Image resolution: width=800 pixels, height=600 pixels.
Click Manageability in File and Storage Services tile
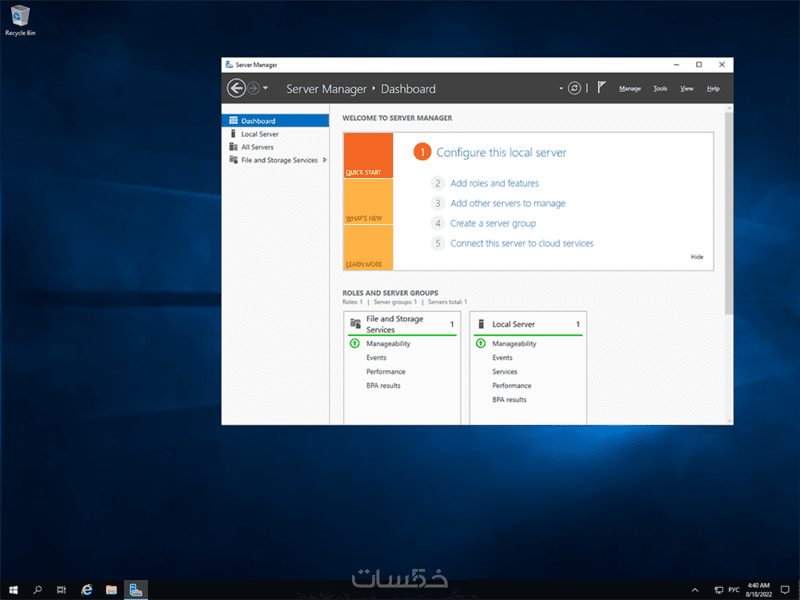tap(388, 344)
